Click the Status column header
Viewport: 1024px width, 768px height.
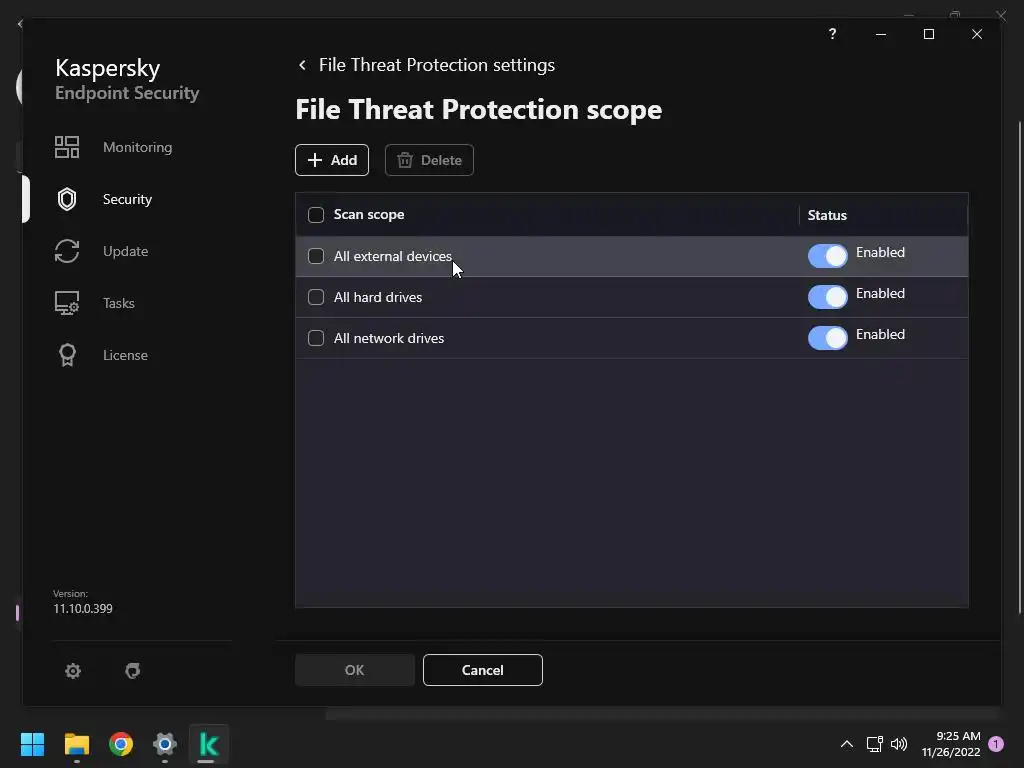(x=827, y=216)
